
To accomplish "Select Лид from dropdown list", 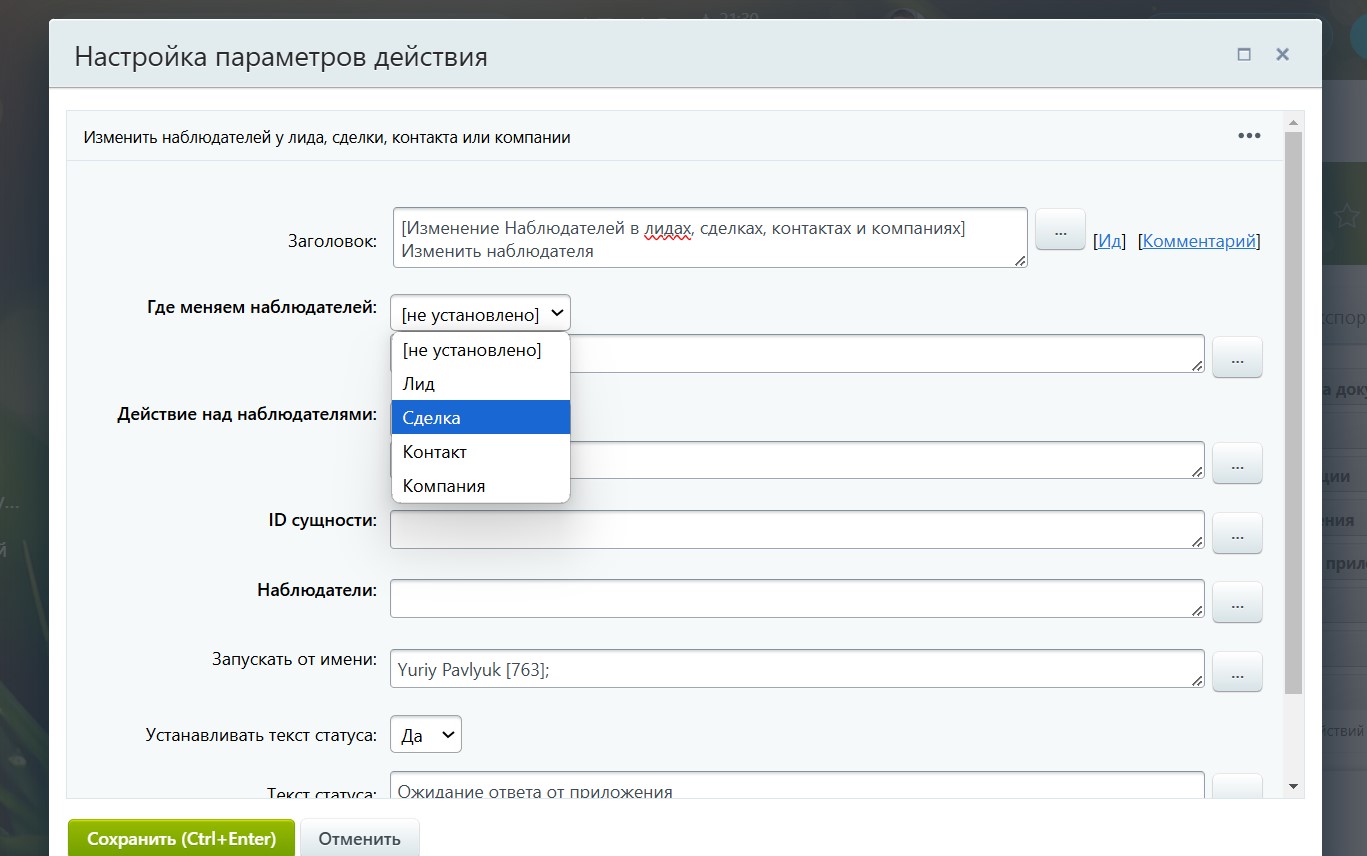I will click(419, 384).
